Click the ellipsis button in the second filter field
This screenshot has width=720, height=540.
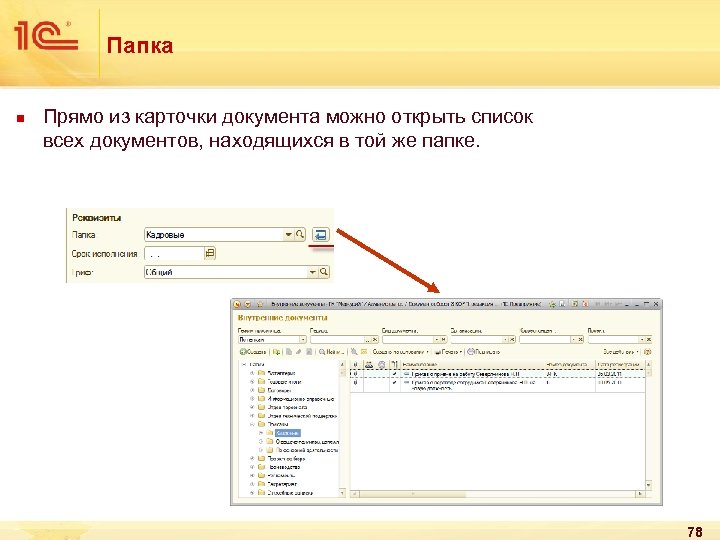(x=368, y=340)
